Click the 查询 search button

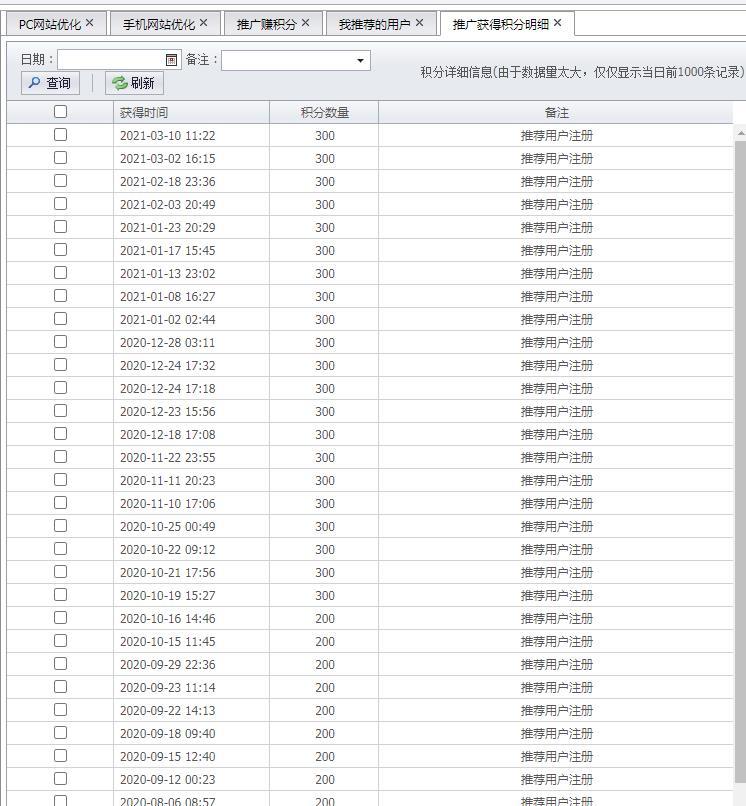pyautogui.click(x=50, y=84)
